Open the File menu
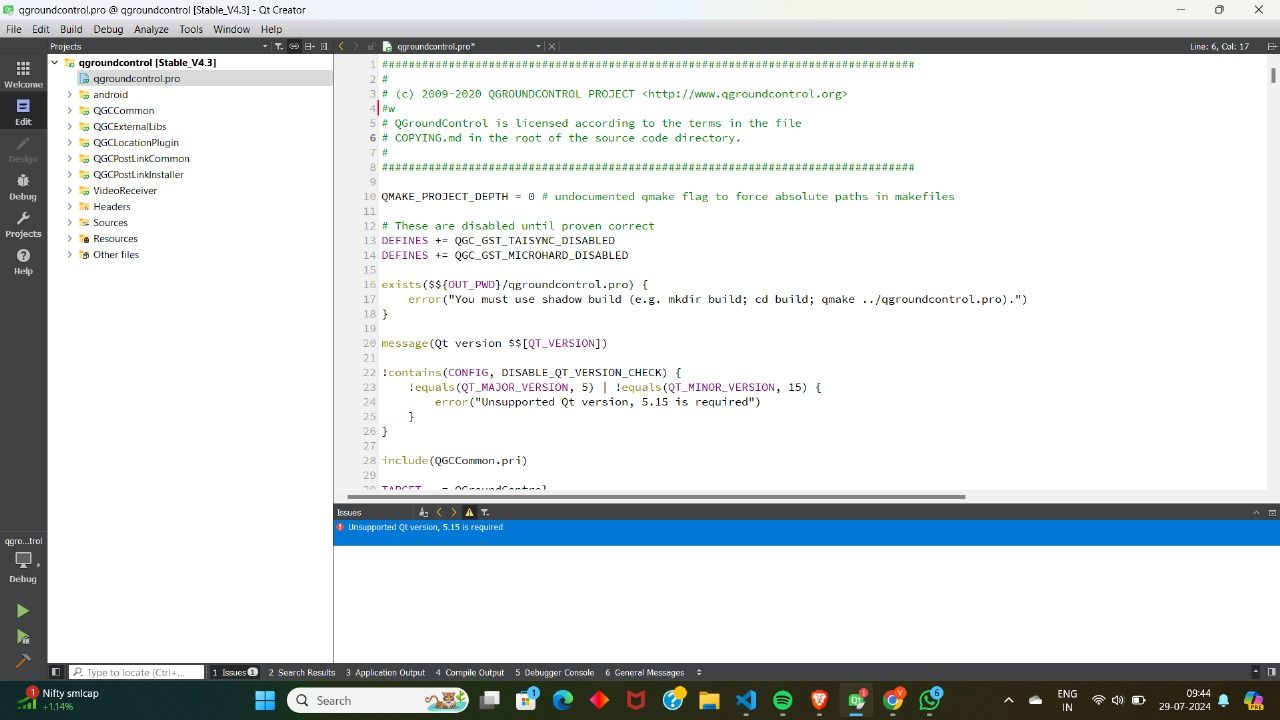The width and height of the screenshot is (1280, 720). pyautogui.click(x=14, y=29)
